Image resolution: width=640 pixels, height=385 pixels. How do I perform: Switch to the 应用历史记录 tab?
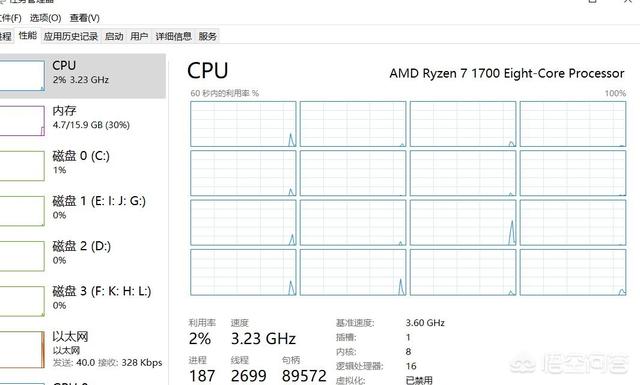[x=71, y=36]
